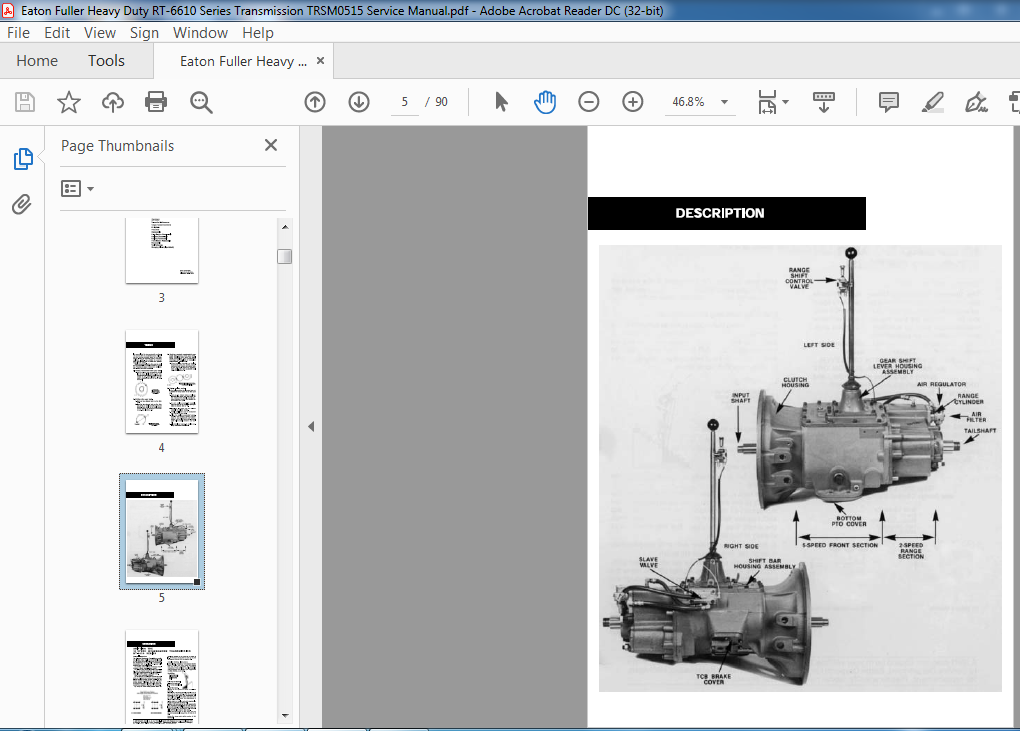Select page 5 thumbnail

click(162, 531)
